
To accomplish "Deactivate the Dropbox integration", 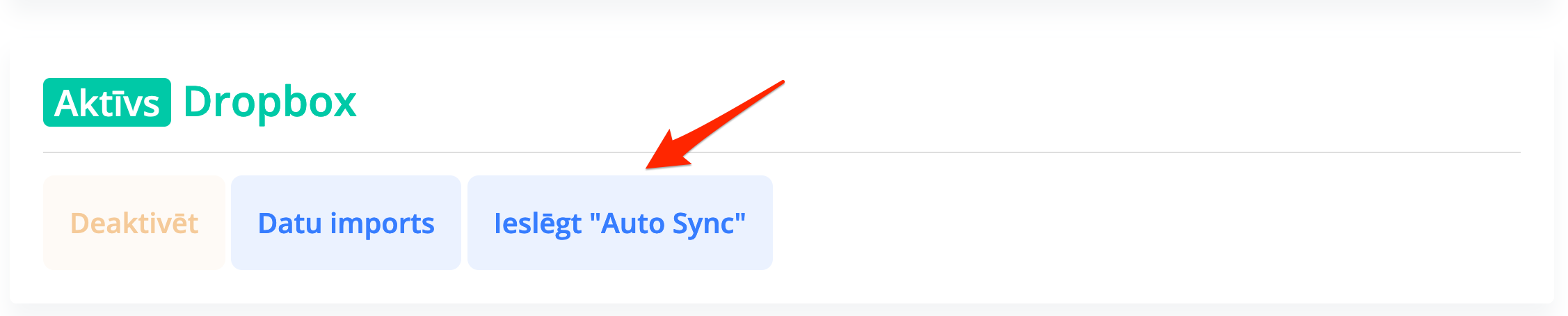I will pos(134,223).
